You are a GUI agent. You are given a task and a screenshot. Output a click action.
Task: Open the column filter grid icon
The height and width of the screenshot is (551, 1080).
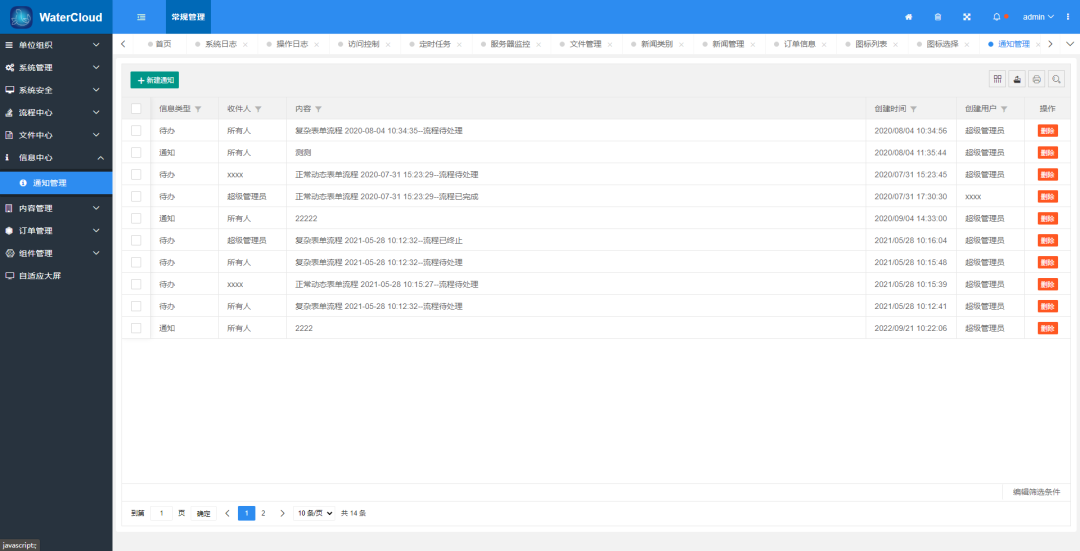point(997,79)
